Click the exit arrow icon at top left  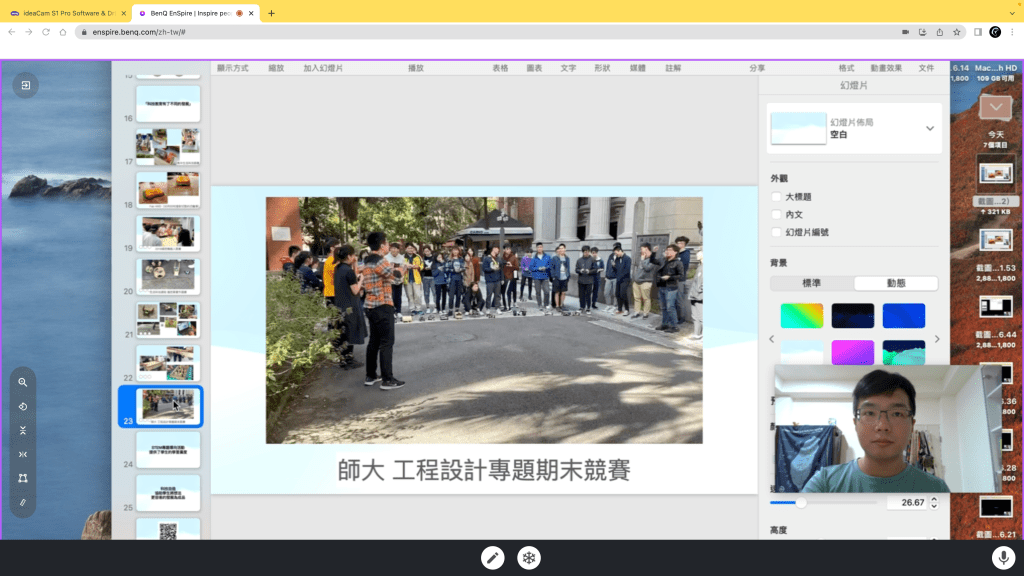pos(25,86)
